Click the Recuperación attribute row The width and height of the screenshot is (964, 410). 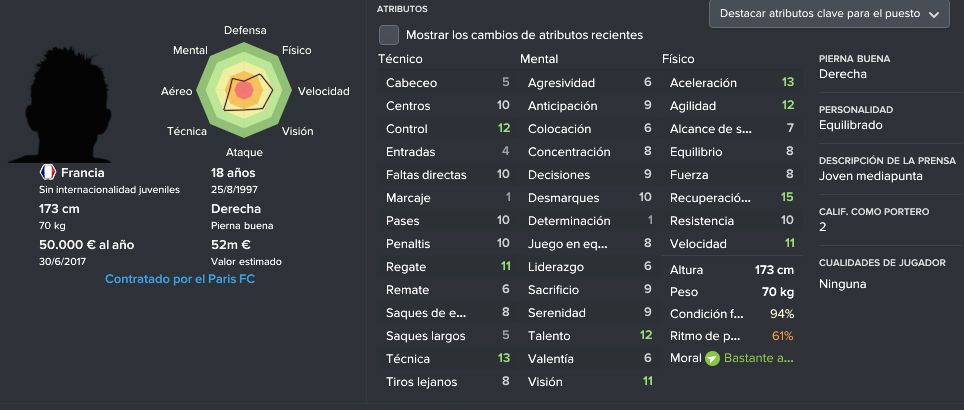(732, 198)
